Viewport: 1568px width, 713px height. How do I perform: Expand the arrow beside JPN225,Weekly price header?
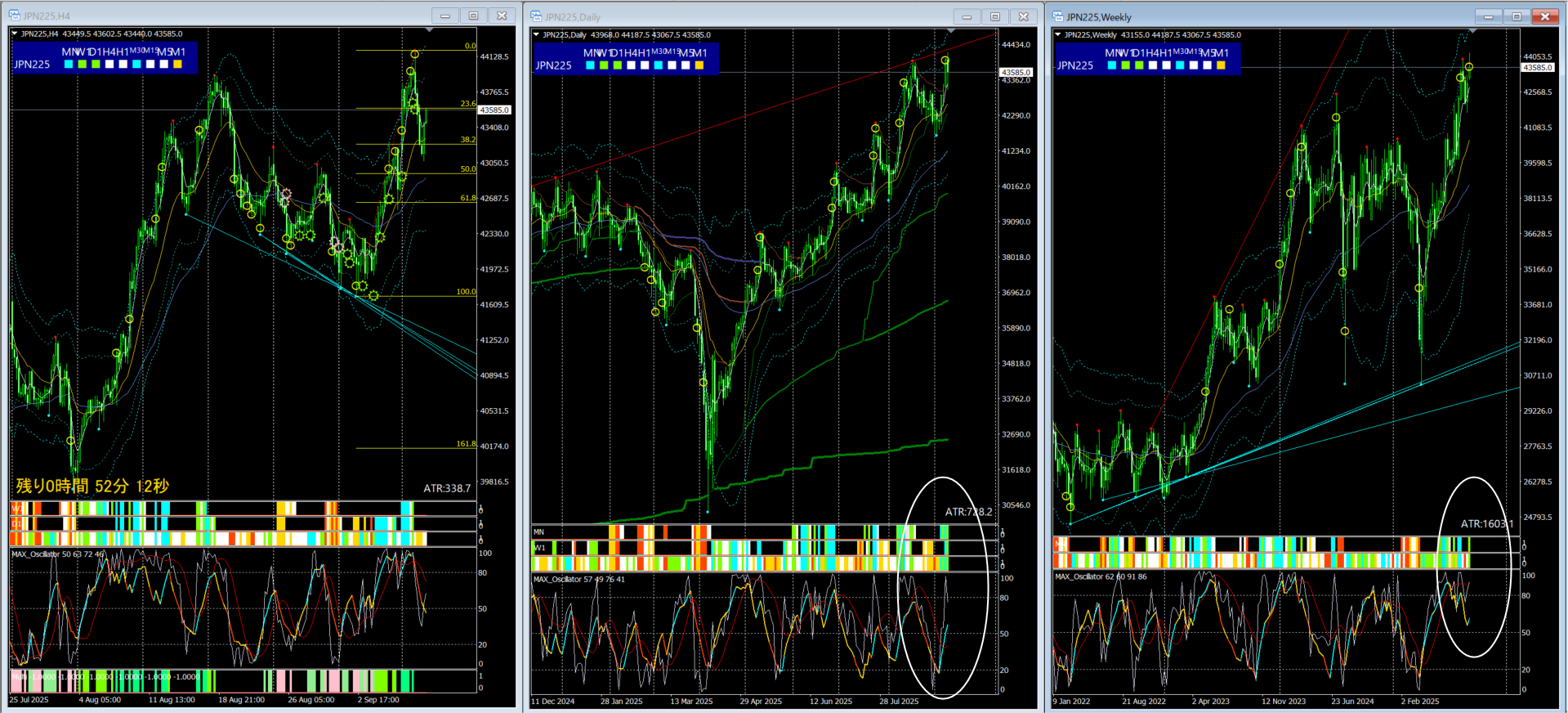pos(1058,35)
